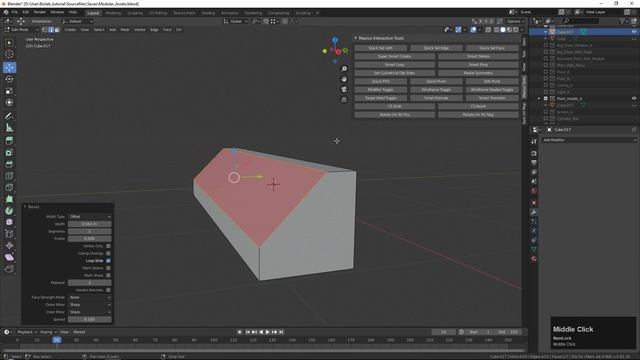Open the Modifier properties wrench tab
640x360 pixels.
533,212
